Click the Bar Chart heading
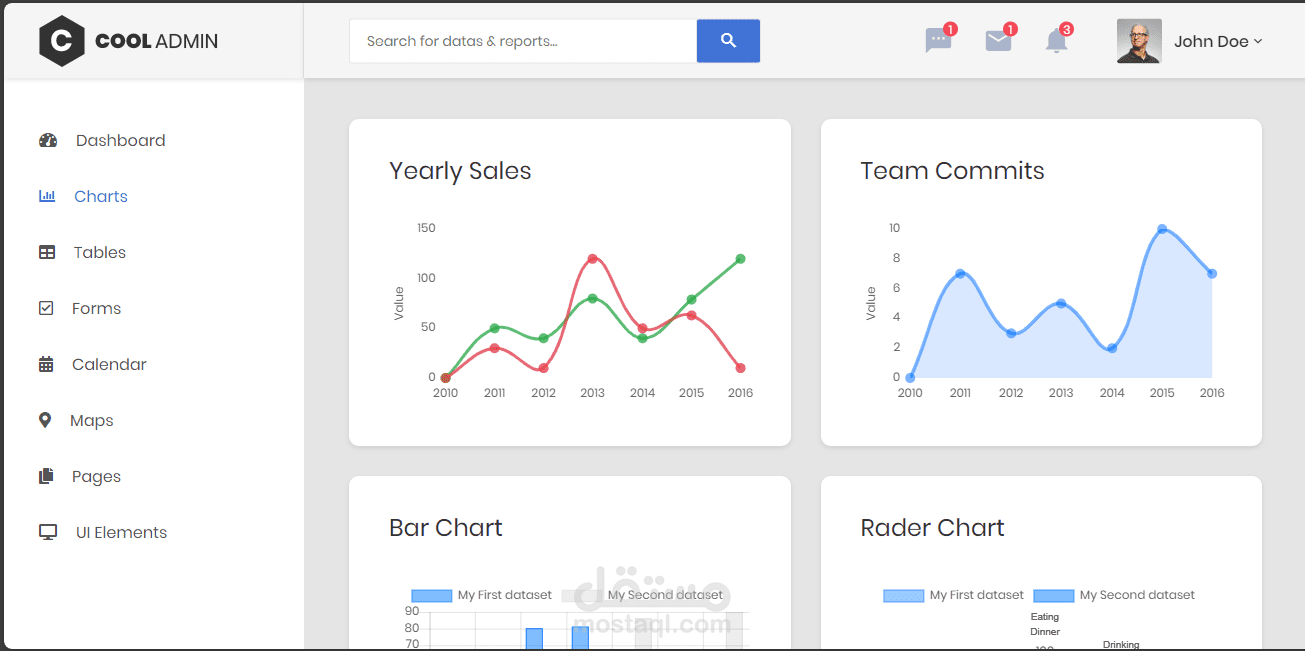Viewport: 1305px width, 651px height. (x=446, y=528)
